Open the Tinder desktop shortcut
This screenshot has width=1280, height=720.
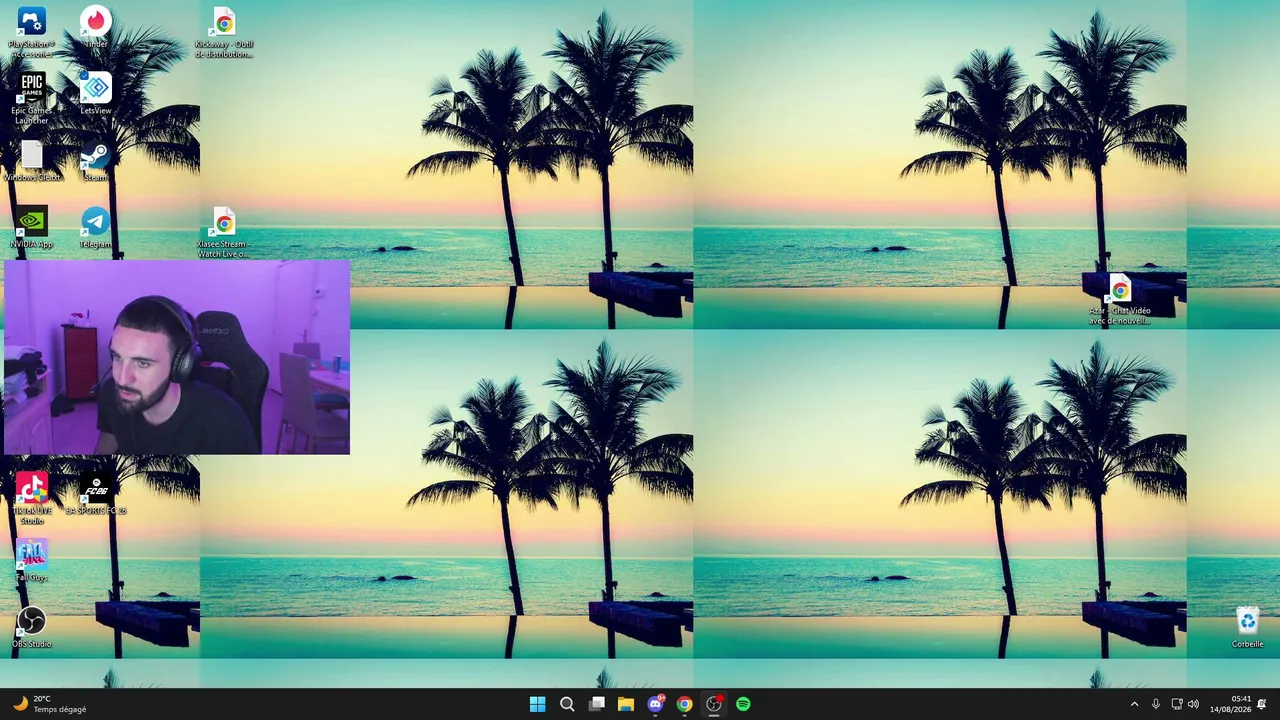[x=96, y=27]
